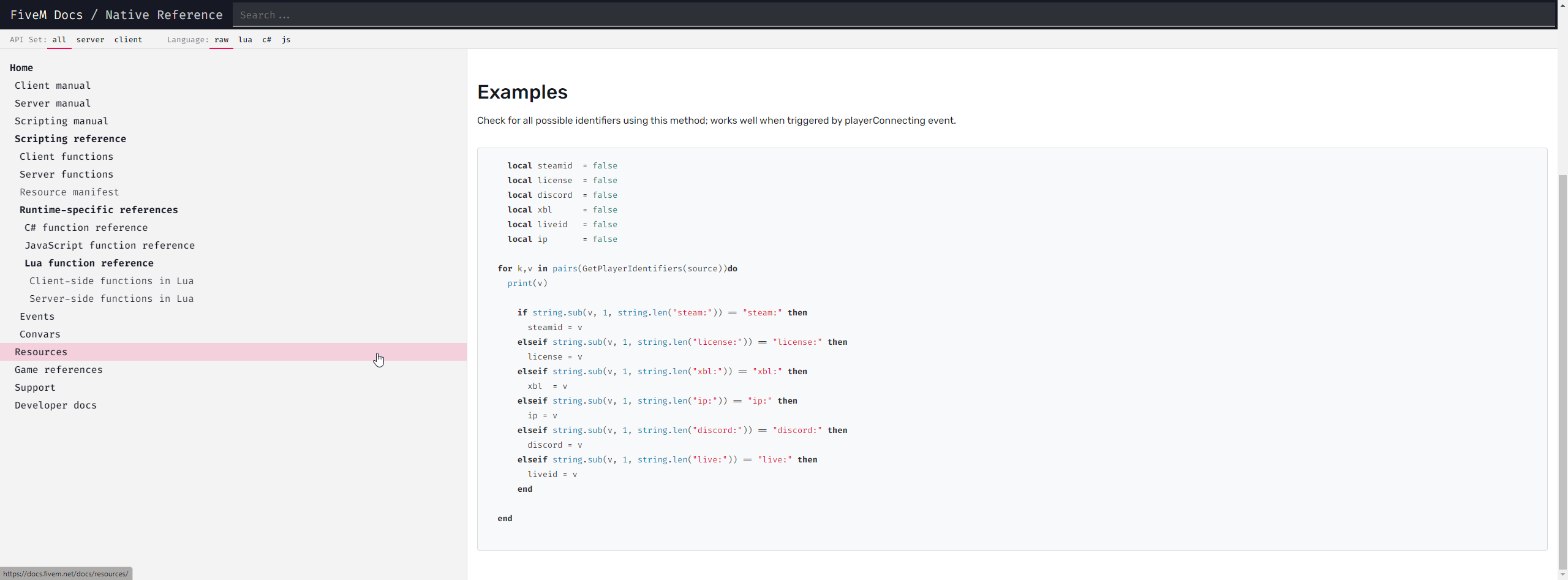The height and width of the screenshot is (580, 1568).
Task: Open Server-side functions in Lua
Action: pyautogui.click(x=111, y=299)
